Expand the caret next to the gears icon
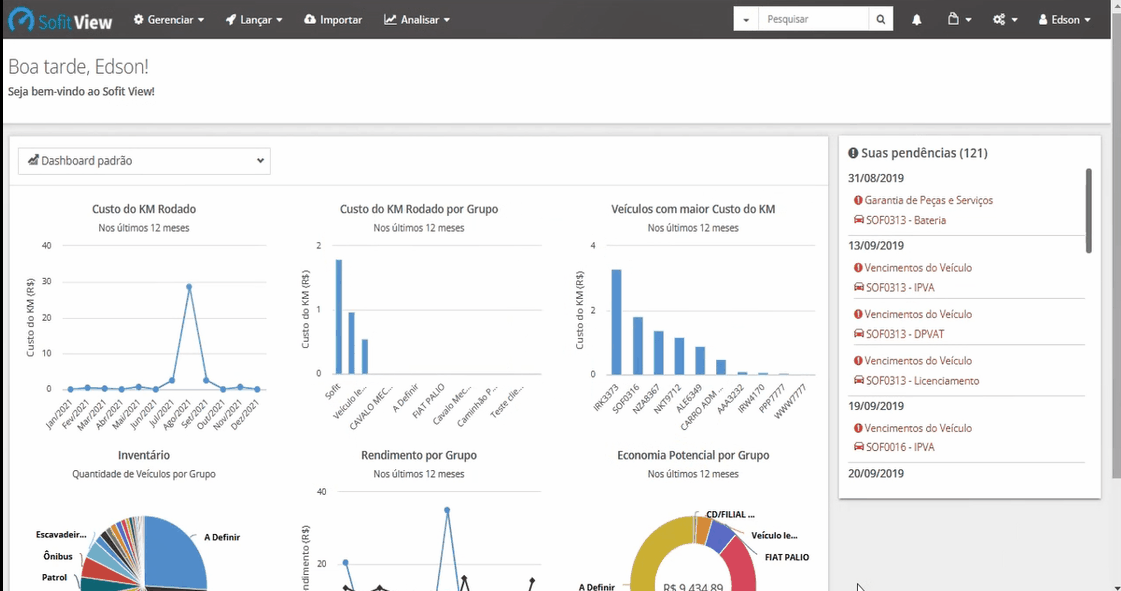 [1014, 20]
